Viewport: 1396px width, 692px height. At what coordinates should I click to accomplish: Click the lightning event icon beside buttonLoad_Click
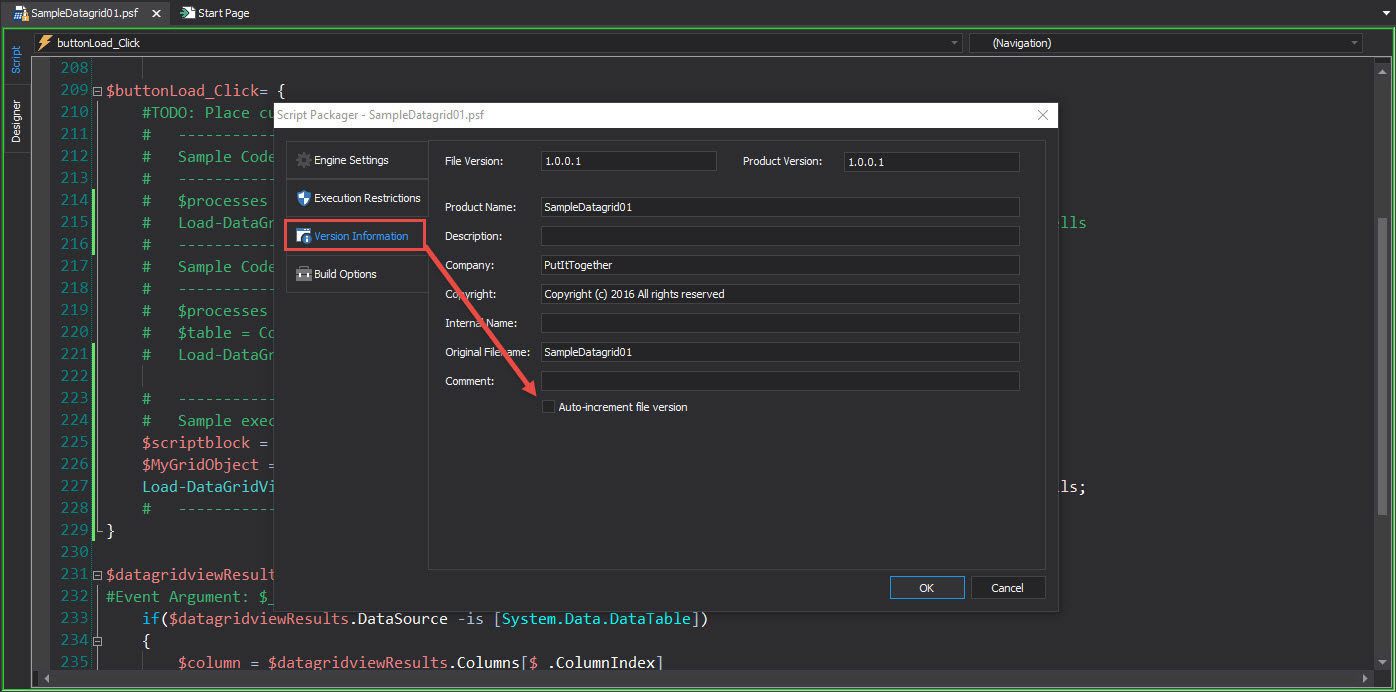45,43
